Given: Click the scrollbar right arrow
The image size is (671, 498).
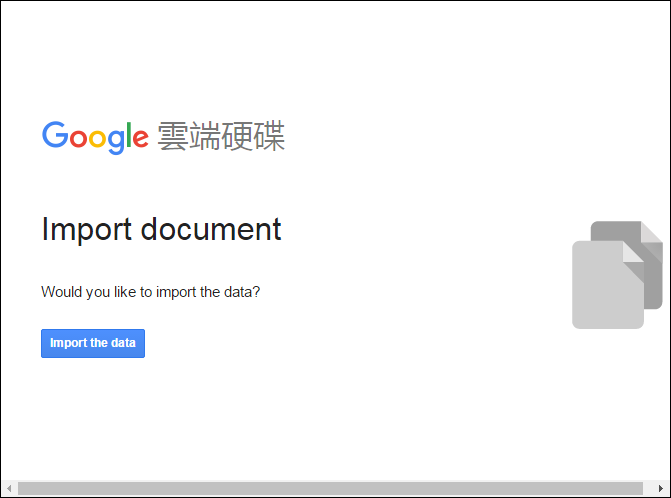Looking at the screenshot, I should (x=660, y=488).
